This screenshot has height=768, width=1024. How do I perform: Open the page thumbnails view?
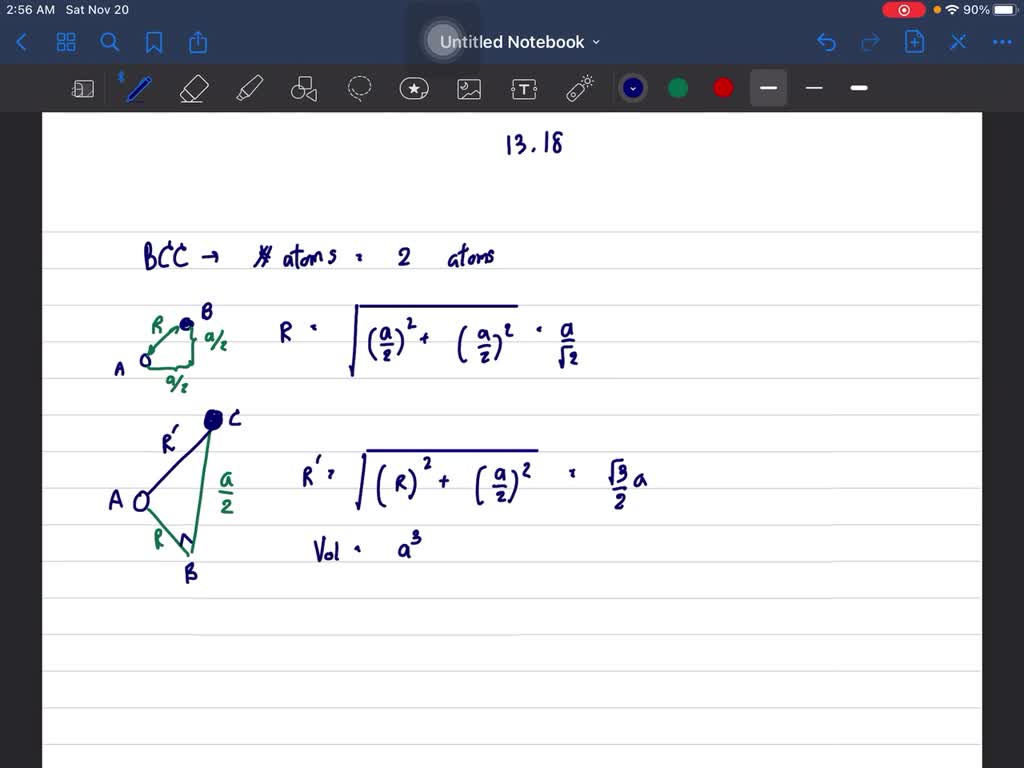point(66,42)
